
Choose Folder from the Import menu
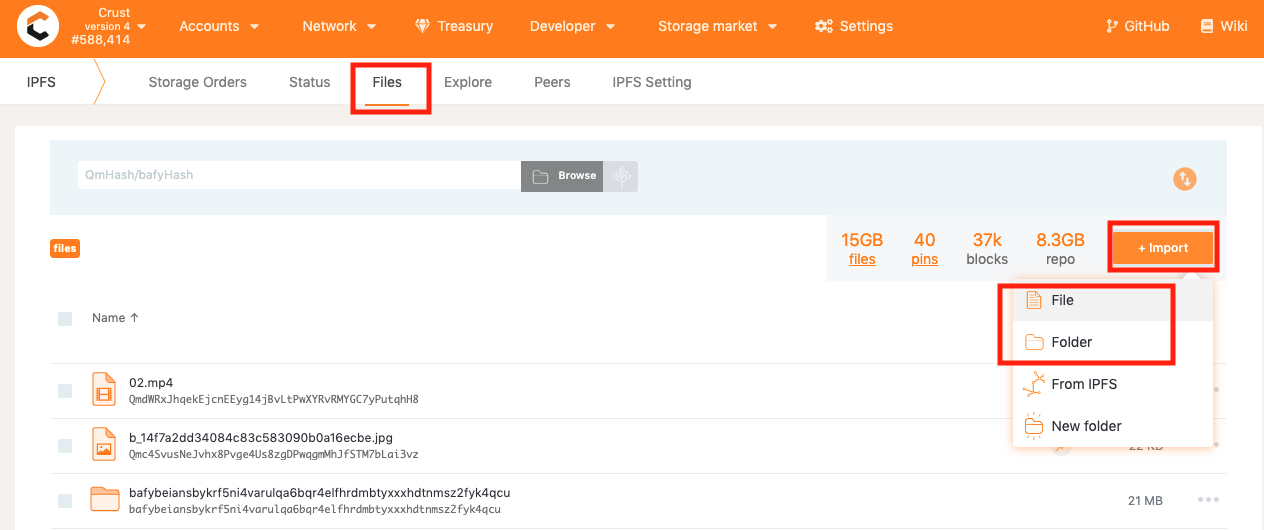pyautogui.click(x=1113, y=342)
